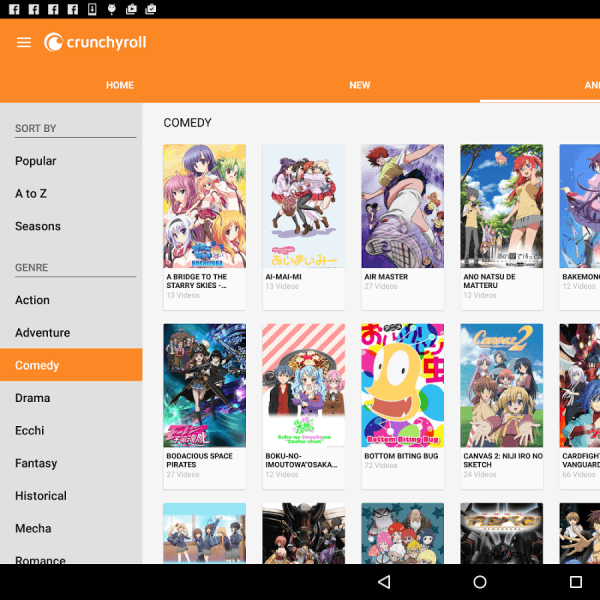Open A Bridge to the Starry Skies poster
Screen dimensions: 600x600
point(205,206)
